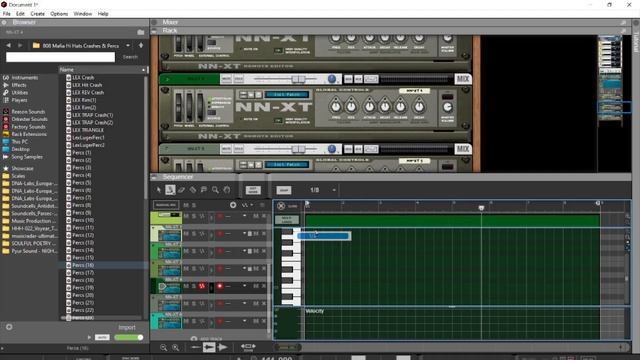Click the Snap button in sequencer toolbar

coord(284,190)
